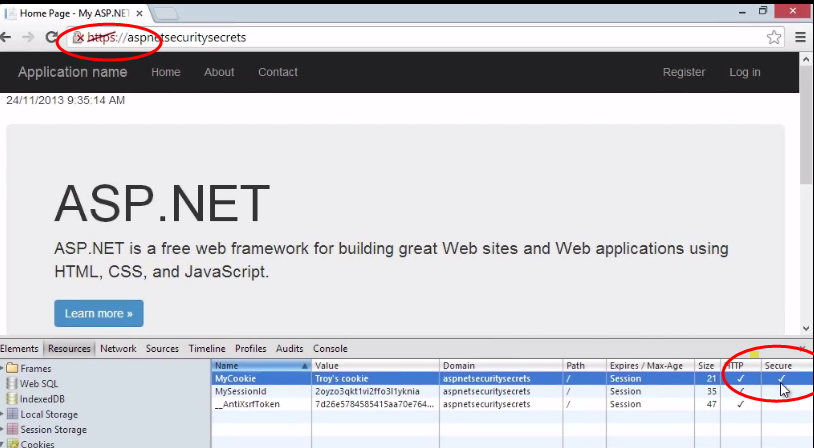Select the __AntiXsrfToken cookie row
This screenshot has width=814, height=448.
click(512, 404)
